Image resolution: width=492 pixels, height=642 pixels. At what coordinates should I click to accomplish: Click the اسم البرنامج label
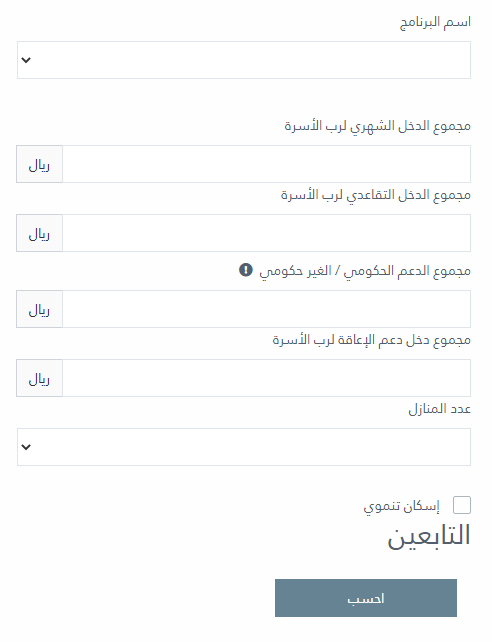pos(435,22)
